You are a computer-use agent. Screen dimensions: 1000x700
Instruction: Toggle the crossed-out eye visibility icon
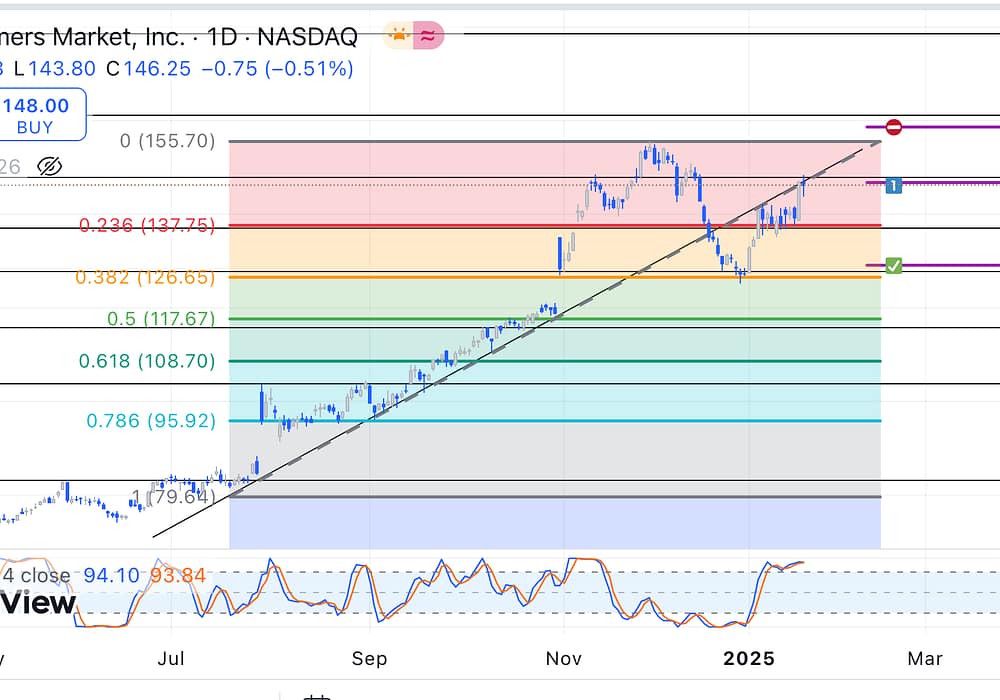pos(50,166)
